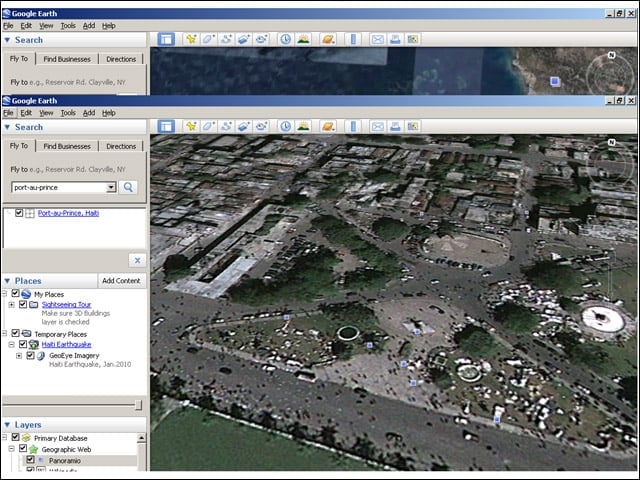The width and height of the screenshot is (640, 480).
Task: Click compass N in back window map
Action: 611,55
